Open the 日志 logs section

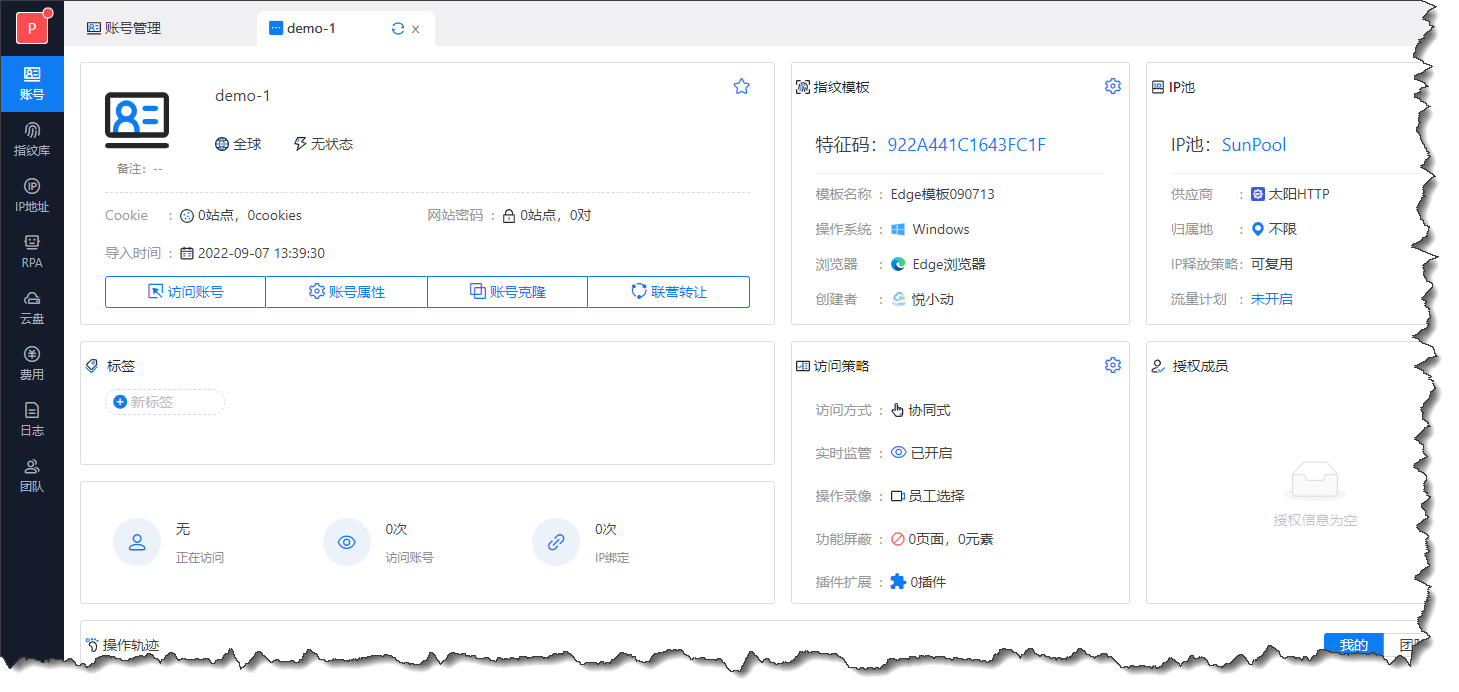coord(32,420)
